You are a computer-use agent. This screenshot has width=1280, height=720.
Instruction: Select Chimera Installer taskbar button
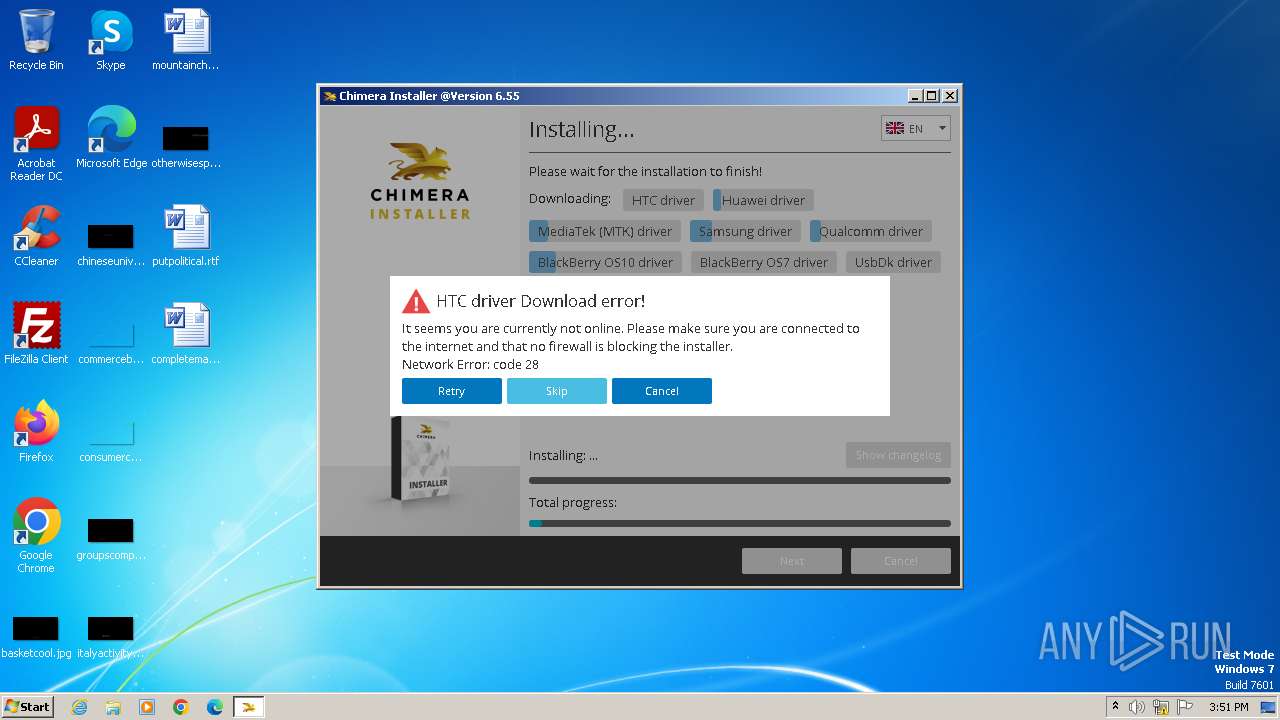[249, 707]
